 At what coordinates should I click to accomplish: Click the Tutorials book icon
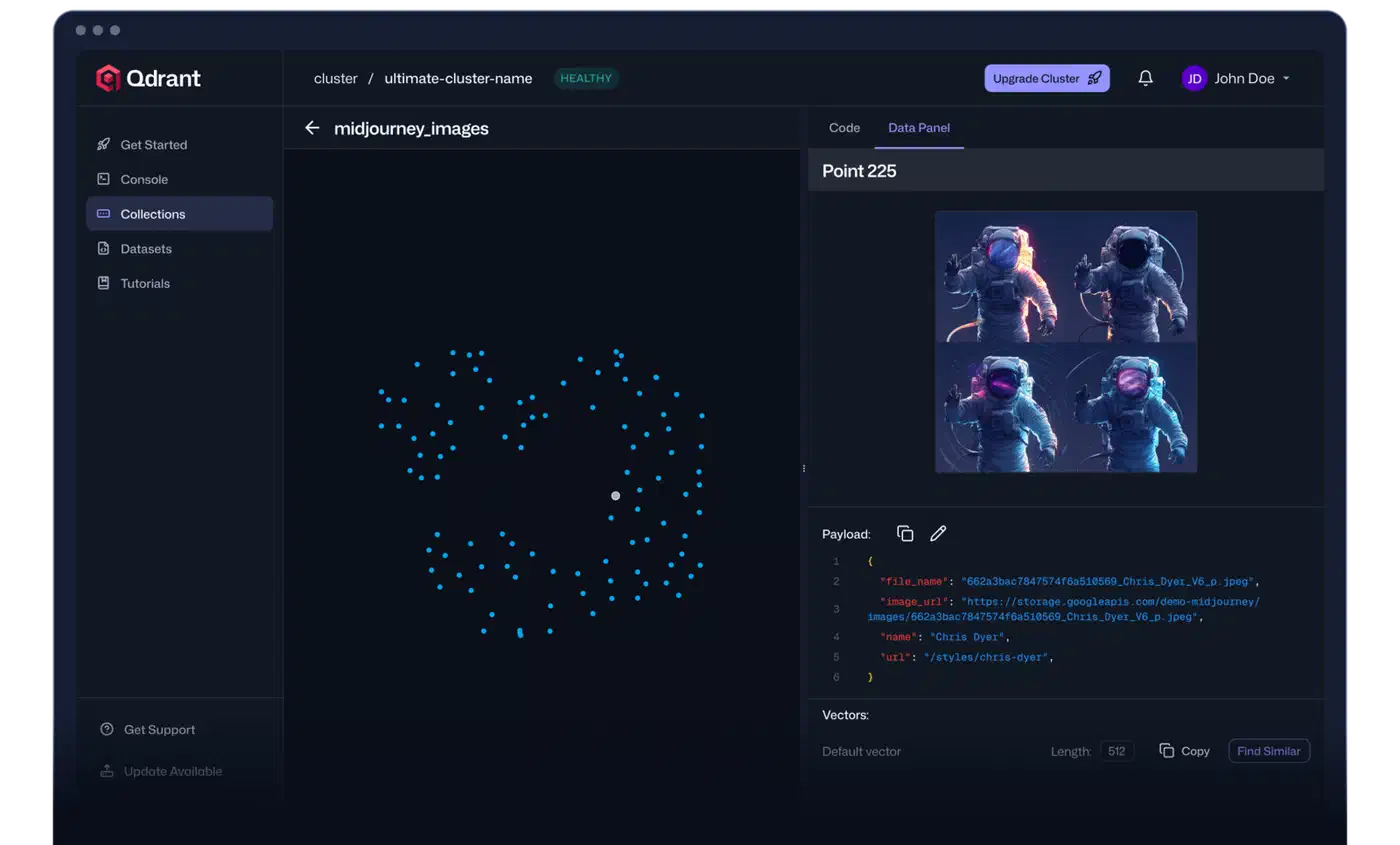tap(103, 283)
